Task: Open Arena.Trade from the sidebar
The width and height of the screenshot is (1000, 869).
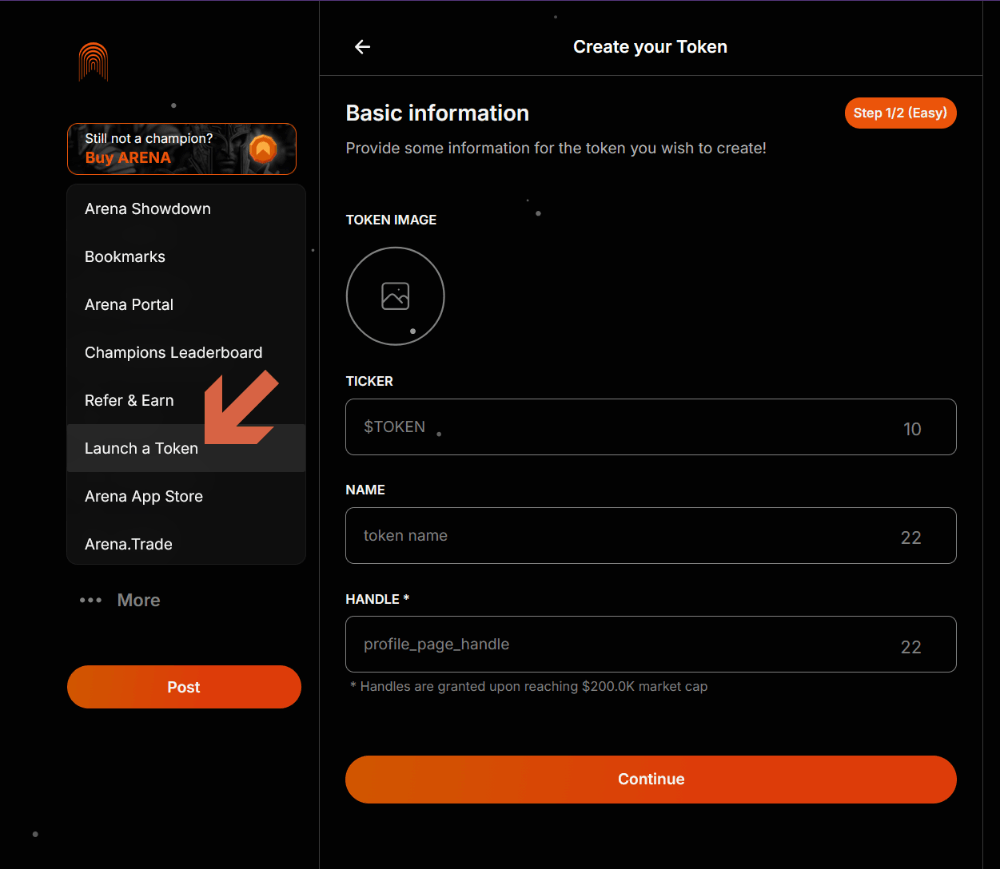Action: pos(128,545)
